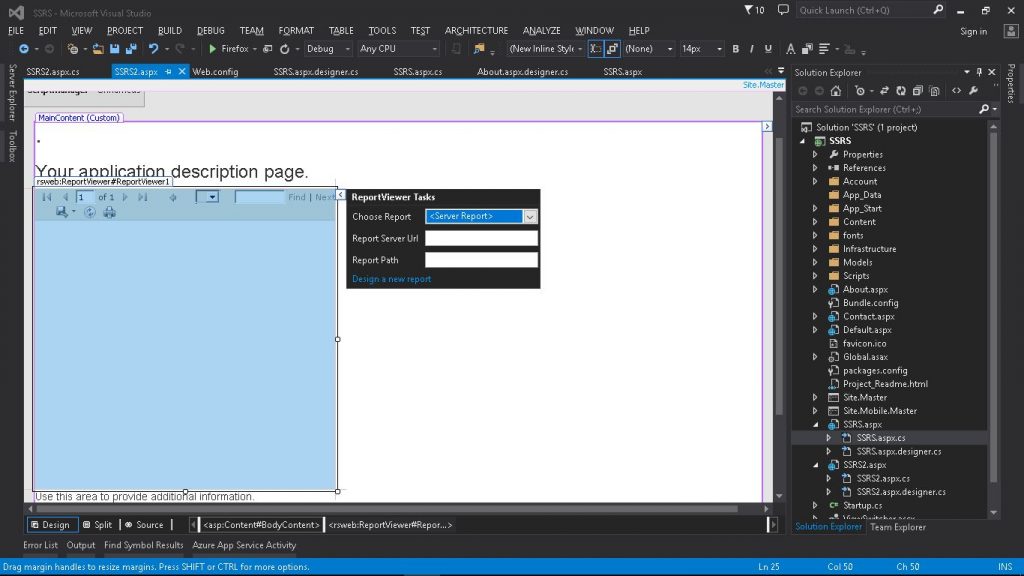Click the foreground color icon
The image size is (1024, 576).
pyautogui.click(x=790, y=49)
